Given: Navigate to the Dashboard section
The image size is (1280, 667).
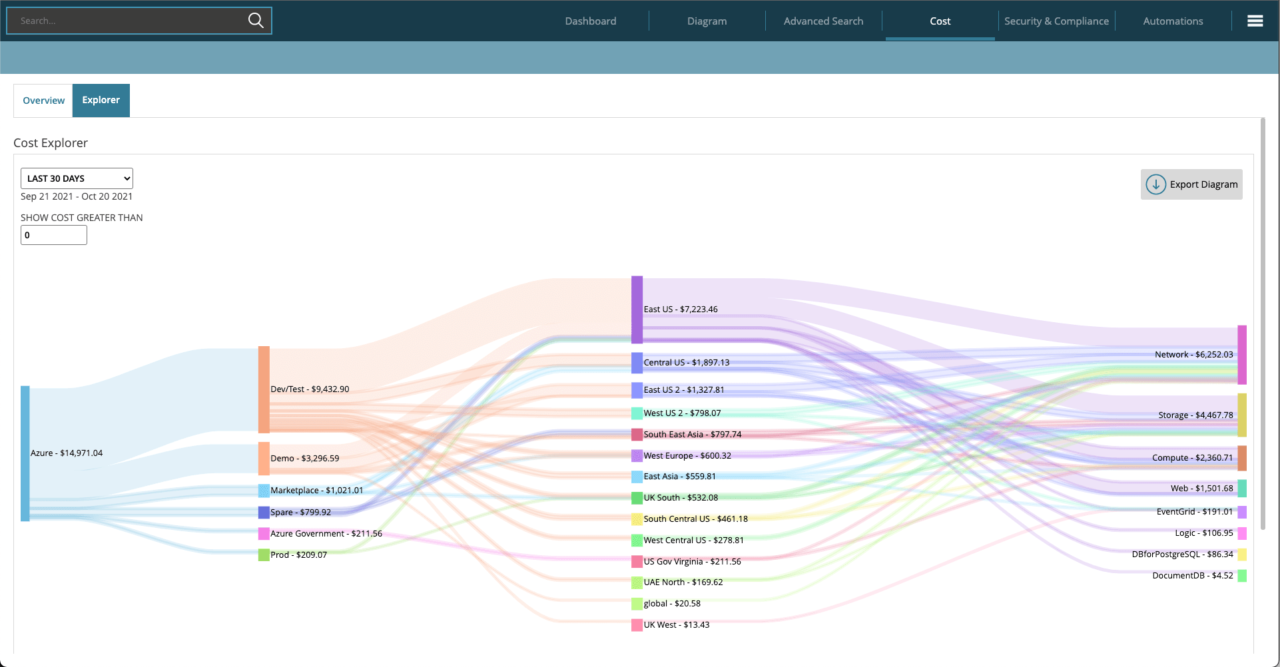Looking at the screenshot, I should (x=590, y=20).
